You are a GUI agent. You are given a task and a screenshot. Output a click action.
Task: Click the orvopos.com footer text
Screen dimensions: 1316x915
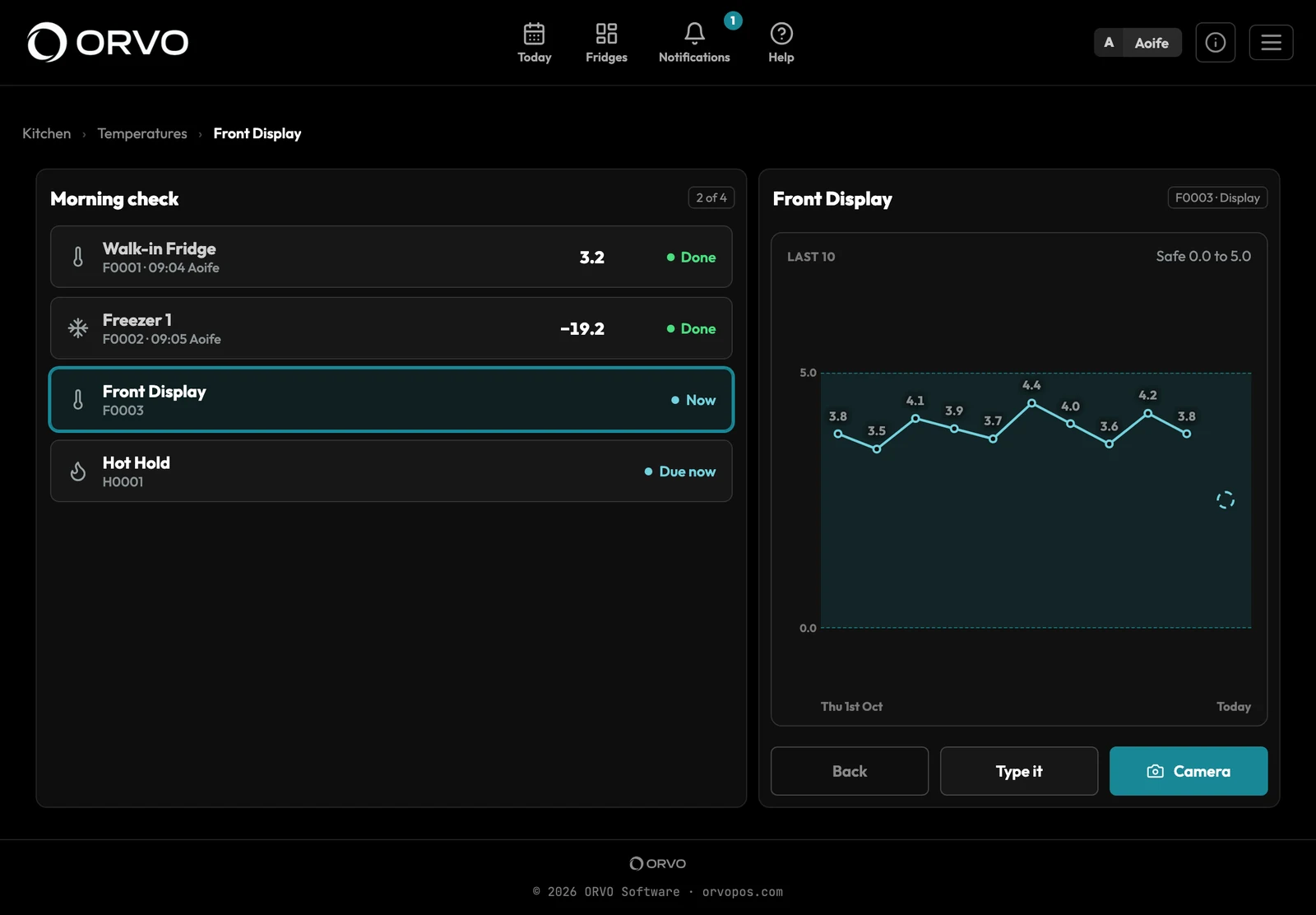coord(743,892)
